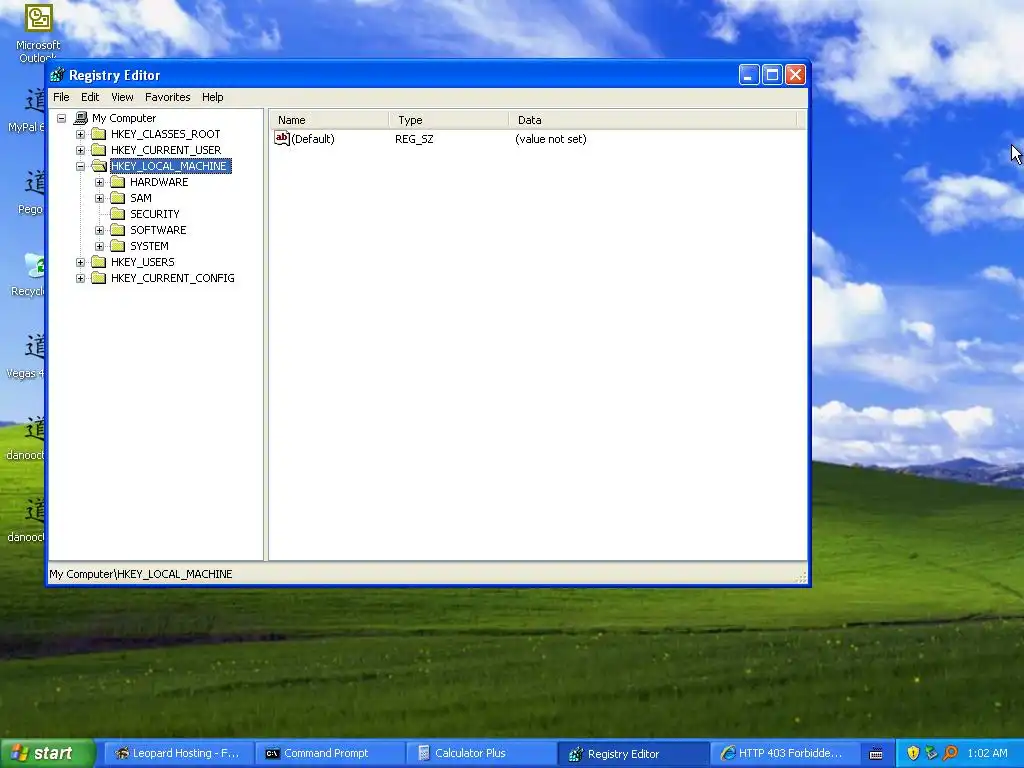Click the REG_SZ type cell
The width and height of the screenshot is (1024, 768).
(414, 139)
